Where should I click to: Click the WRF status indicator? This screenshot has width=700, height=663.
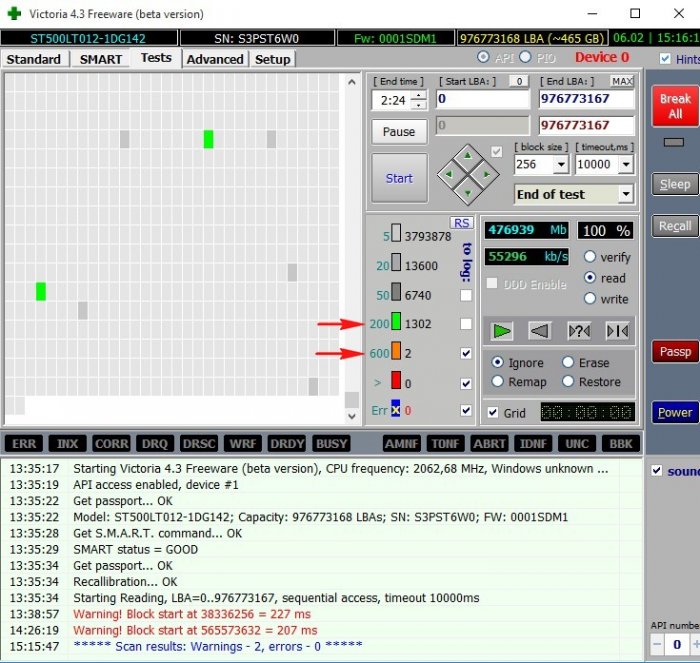(242, 444)
